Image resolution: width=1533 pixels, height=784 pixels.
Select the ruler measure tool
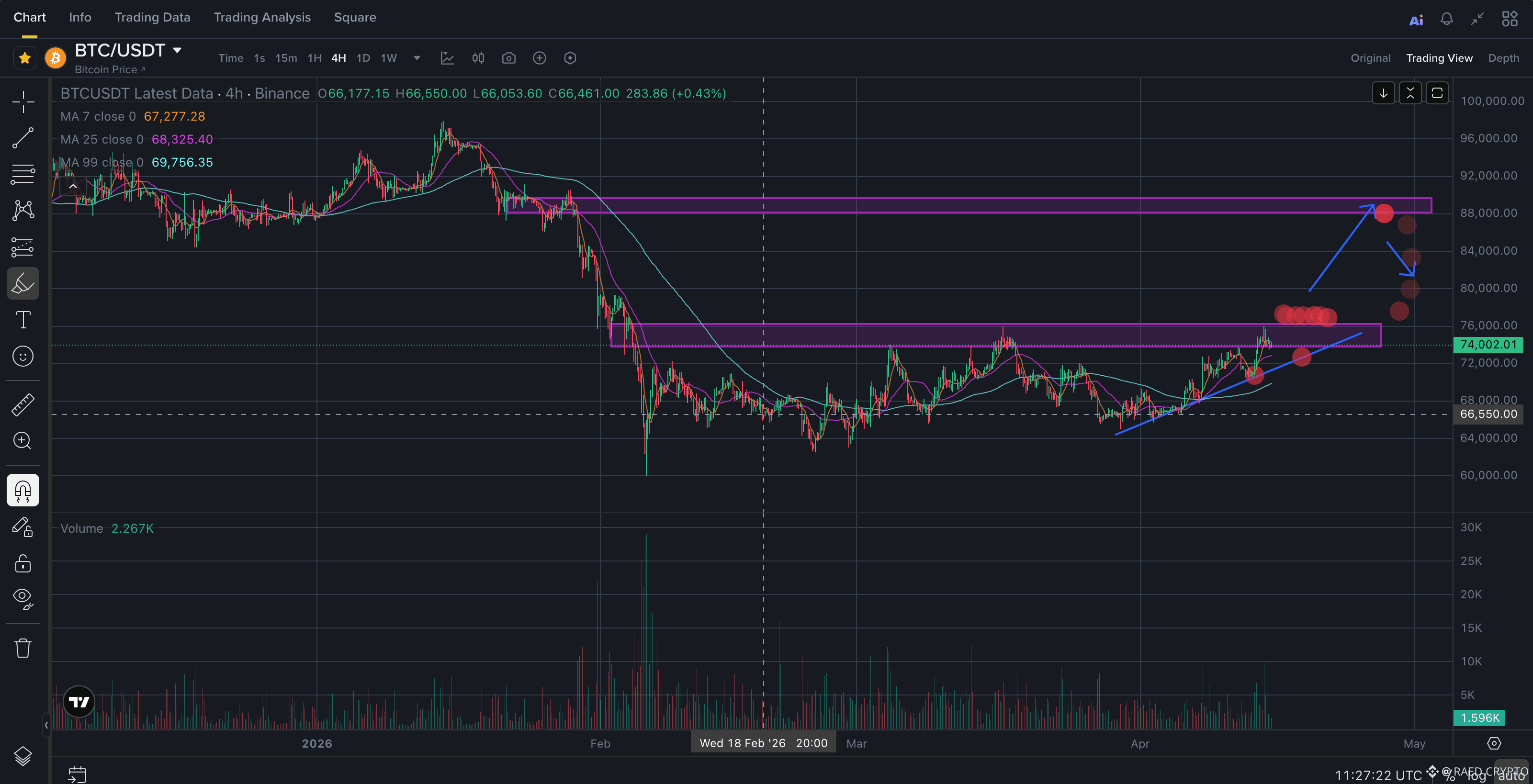click(x=23, y=404)
